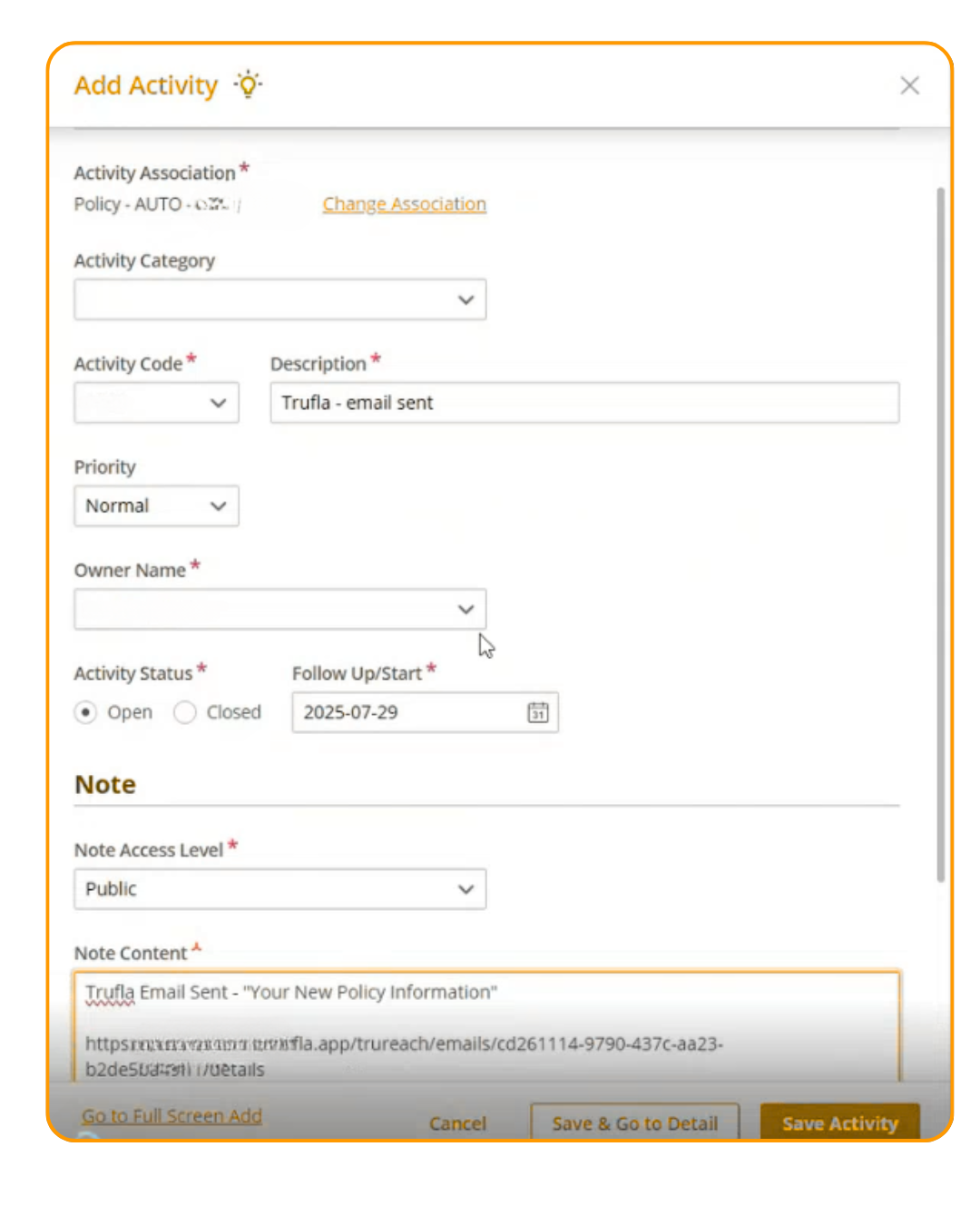Viewport: 980px width, 1225px height.
Task: Click the Add Activity title heading
Action: pos(146,85)
